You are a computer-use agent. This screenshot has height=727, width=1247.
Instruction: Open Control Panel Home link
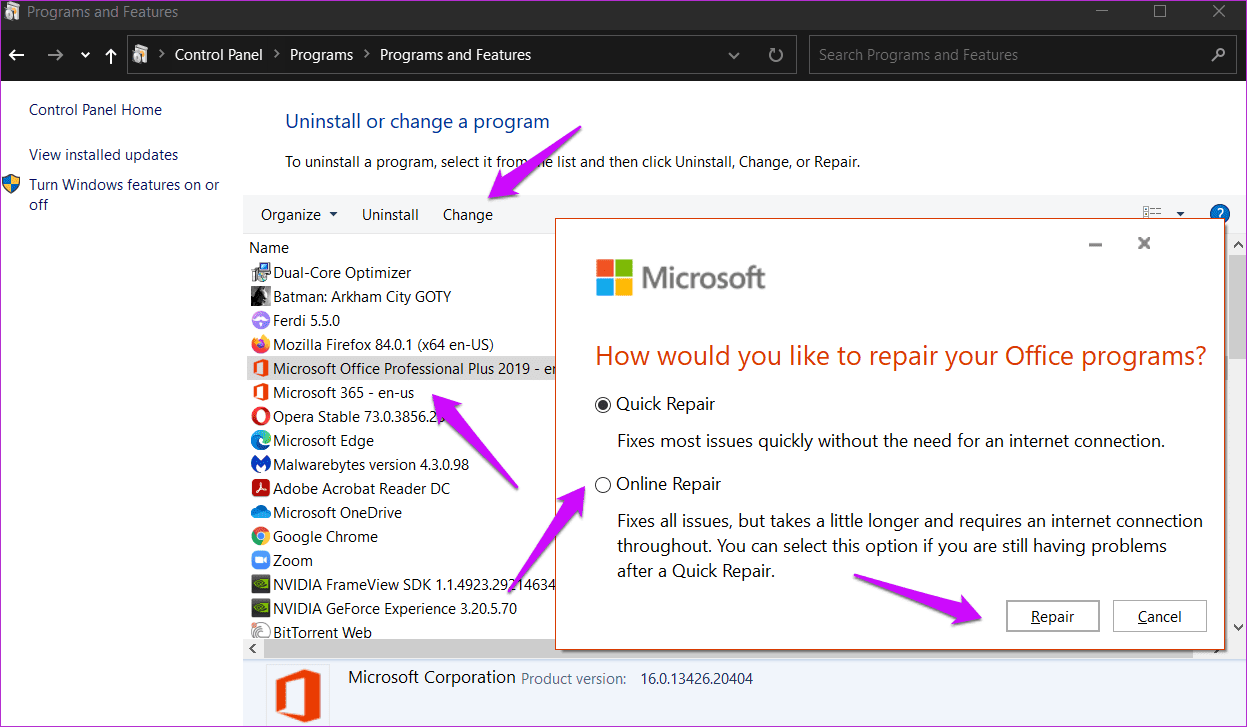tap(95, 110)
